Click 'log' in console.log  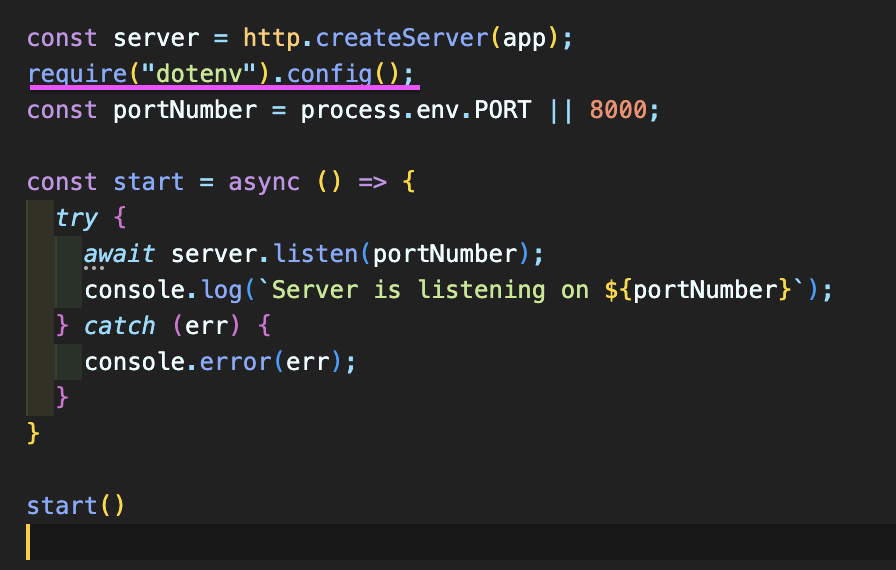tap(222, 290)
